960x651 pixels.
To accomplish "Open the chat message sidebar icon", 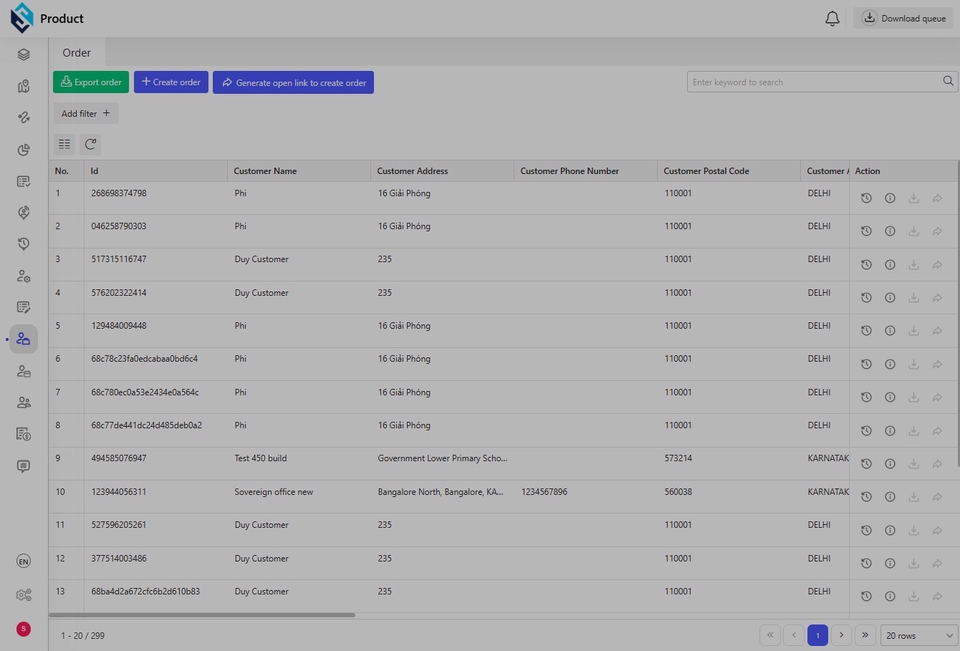I will coord(24,466).
